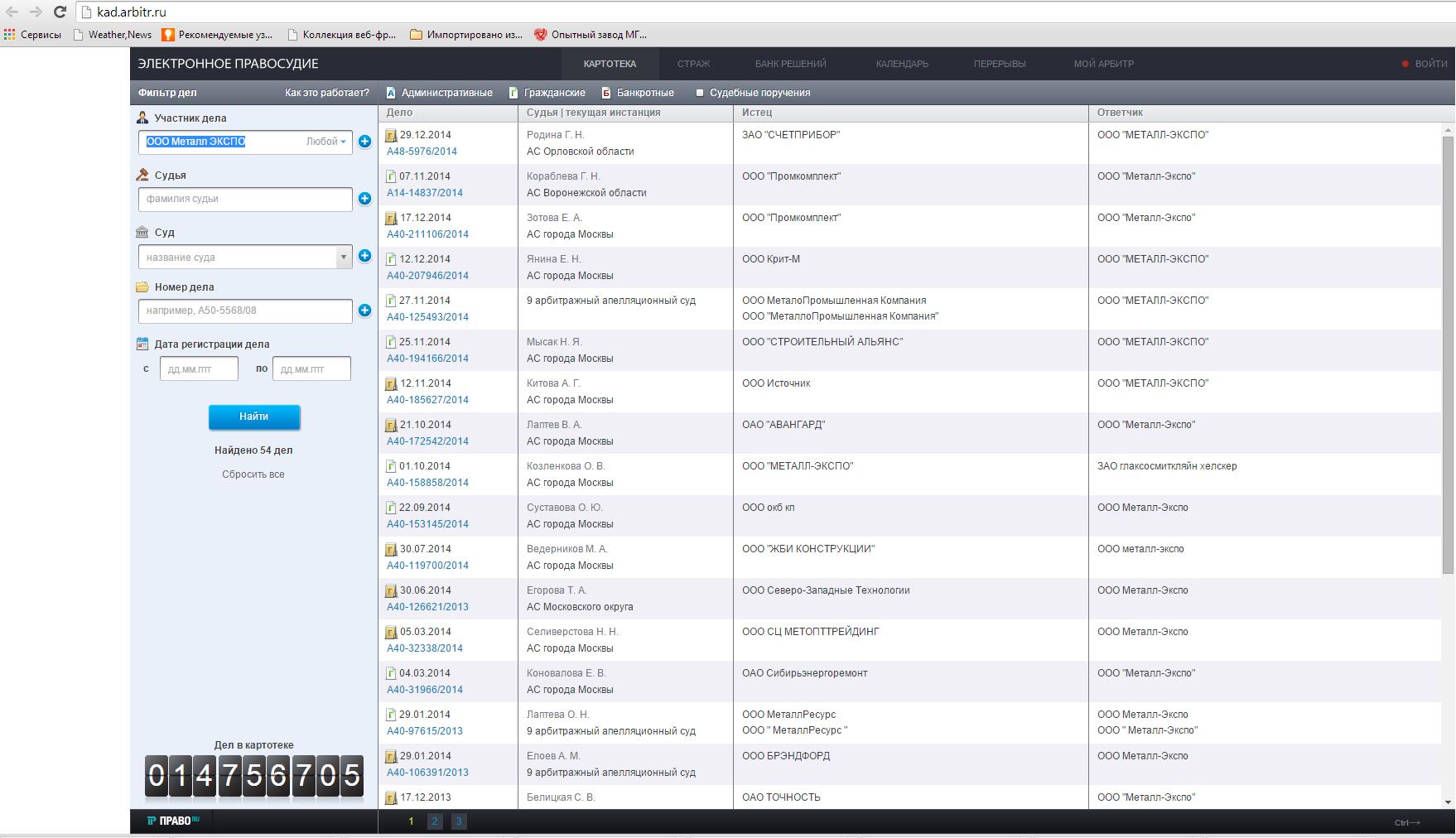The height and width of the screenshot is (838, 1456).
Task: Switch to the Страж tab
Action: click(x=693, y=64)
